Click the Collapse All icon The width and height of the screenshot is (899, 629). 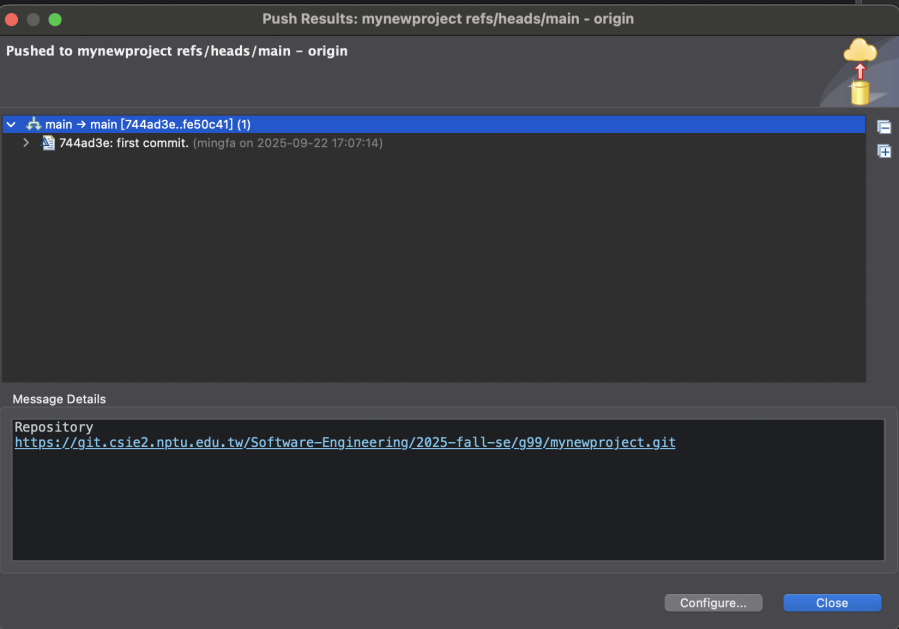pos(884,127)
